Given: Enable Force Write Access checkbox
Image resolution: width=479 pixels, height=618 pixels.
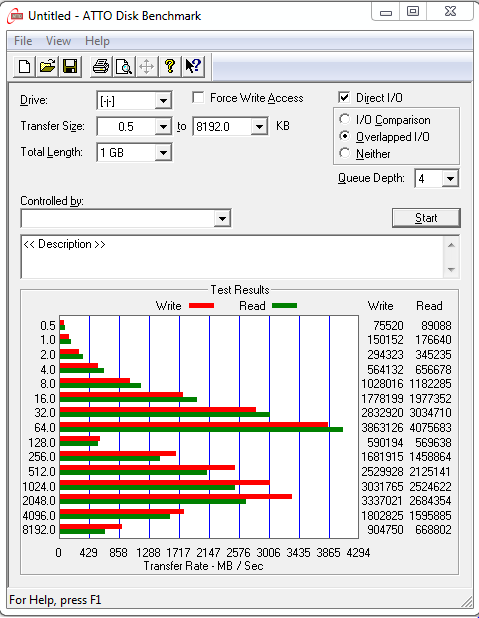Looking at the screenshot, I should tap(198, 97).
